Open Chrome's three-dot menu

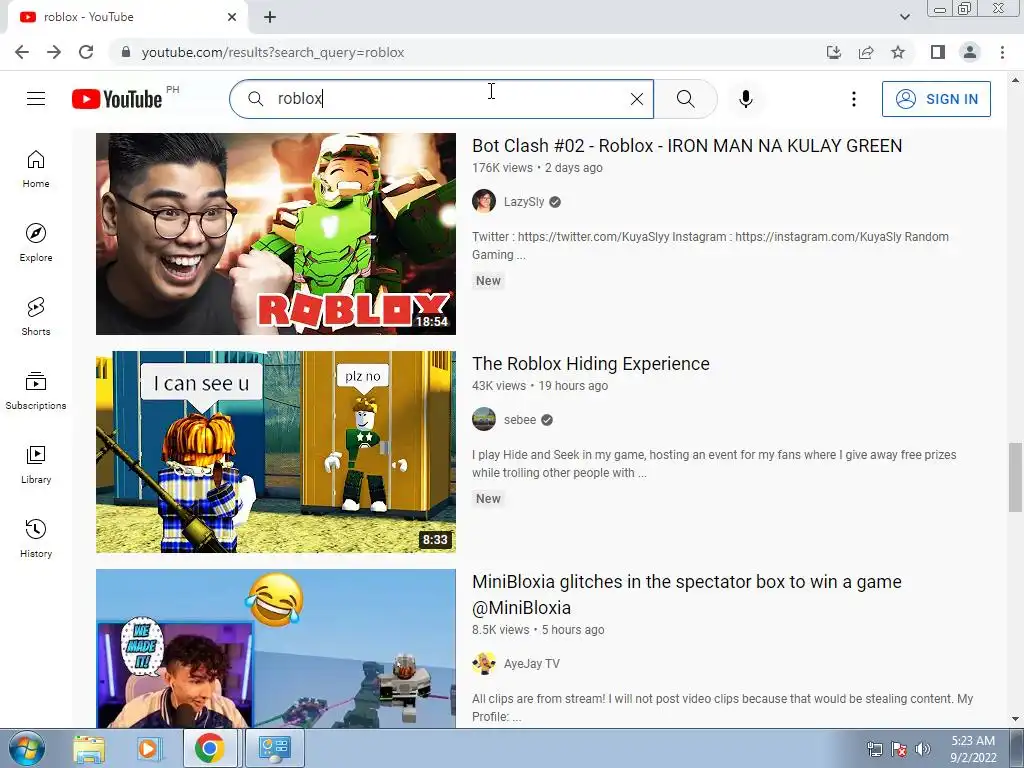1002,52
